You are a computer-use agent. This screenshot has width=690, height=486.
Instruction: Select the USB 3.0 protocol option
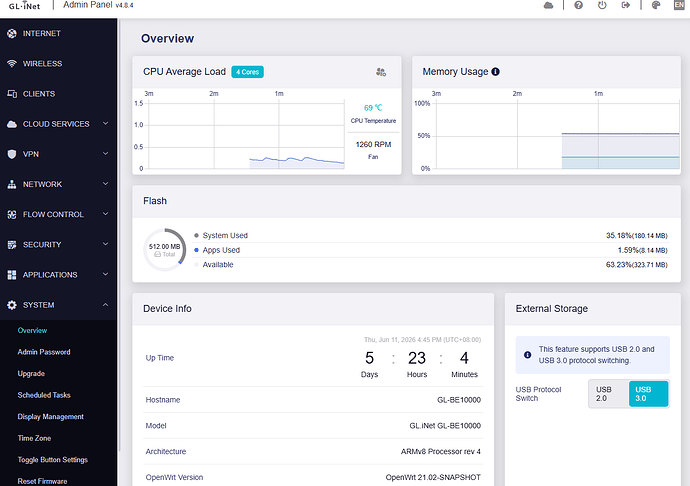click(x=649, y=394)
